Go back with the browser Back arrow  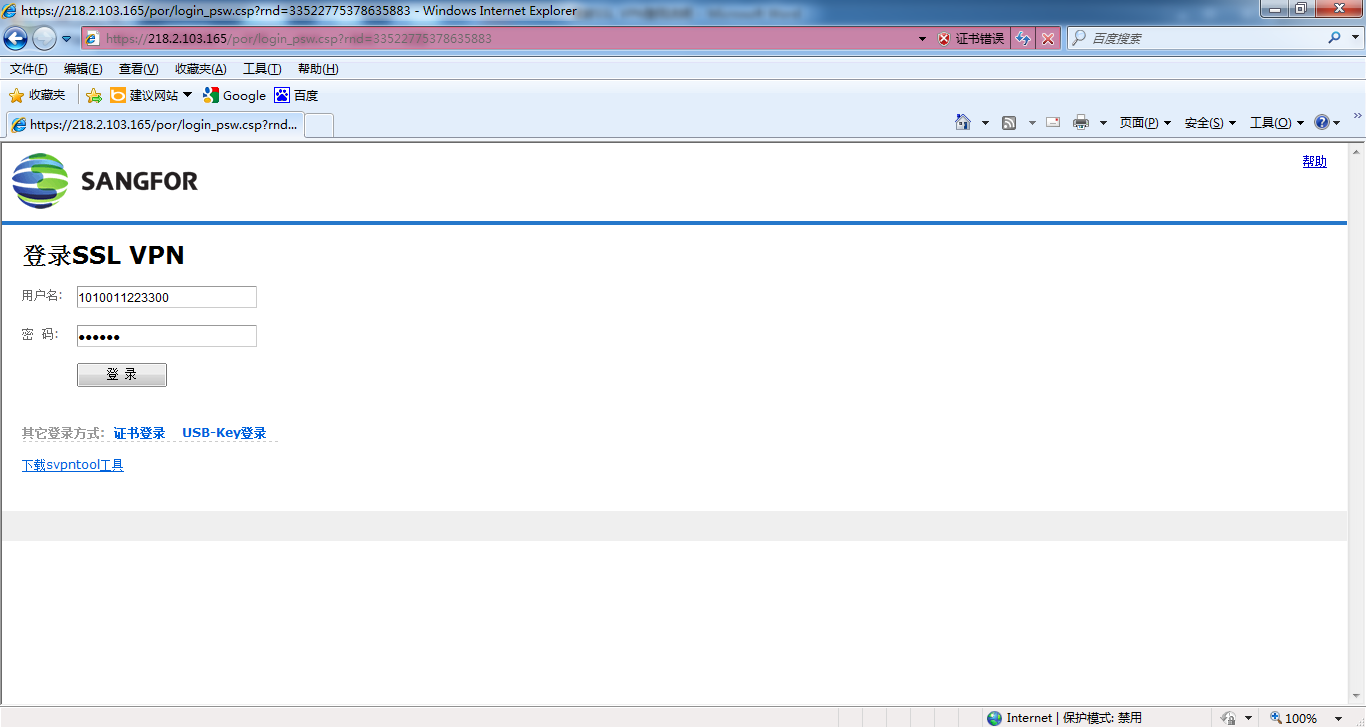[15, 39]
